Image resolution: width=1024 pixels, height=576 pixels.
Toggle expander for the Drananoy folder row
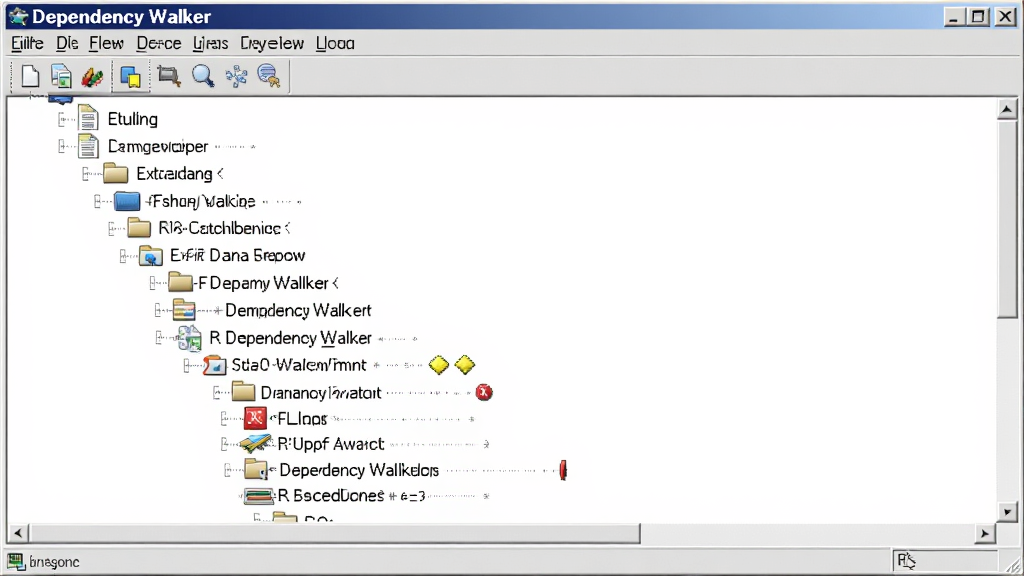point(217,392)
